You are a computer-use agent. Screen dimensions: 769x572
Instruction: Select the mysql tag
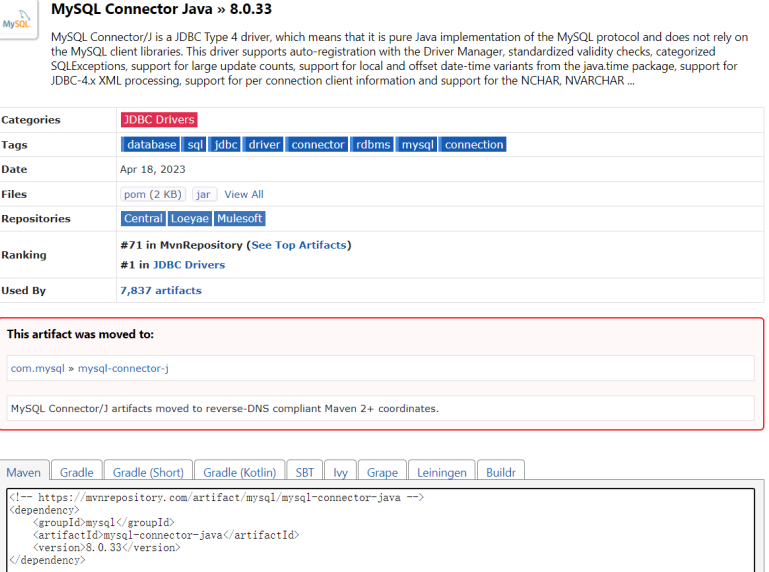(x=417, y=145)
